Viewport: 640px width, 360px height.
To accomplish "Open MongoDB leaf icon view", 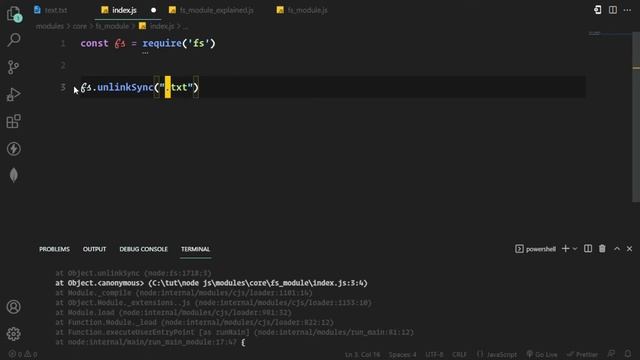I will click(13, 176).
